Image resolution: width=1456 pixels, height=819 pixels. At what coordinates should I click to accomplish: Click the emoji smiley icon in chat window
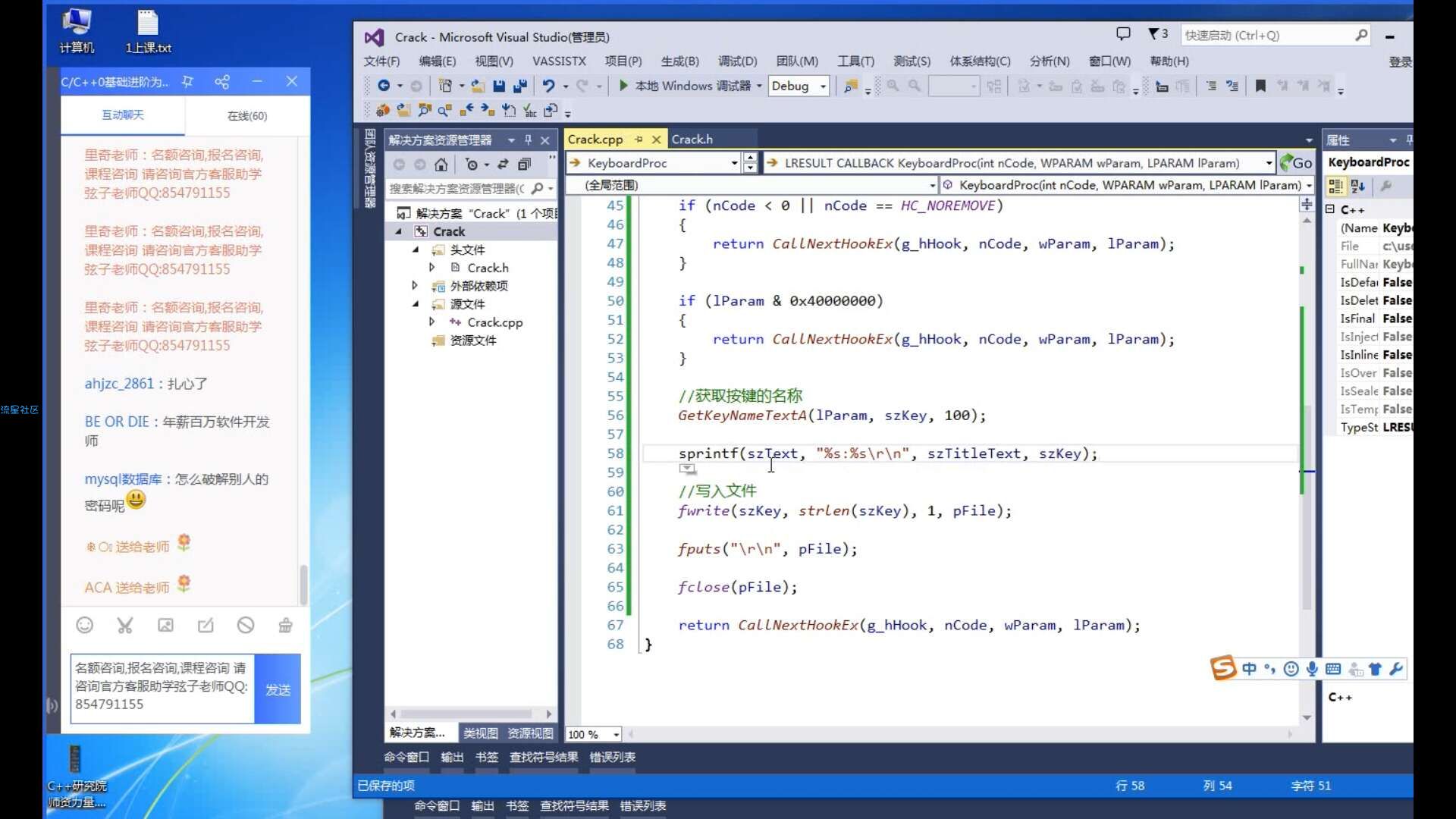click(85, 625)
